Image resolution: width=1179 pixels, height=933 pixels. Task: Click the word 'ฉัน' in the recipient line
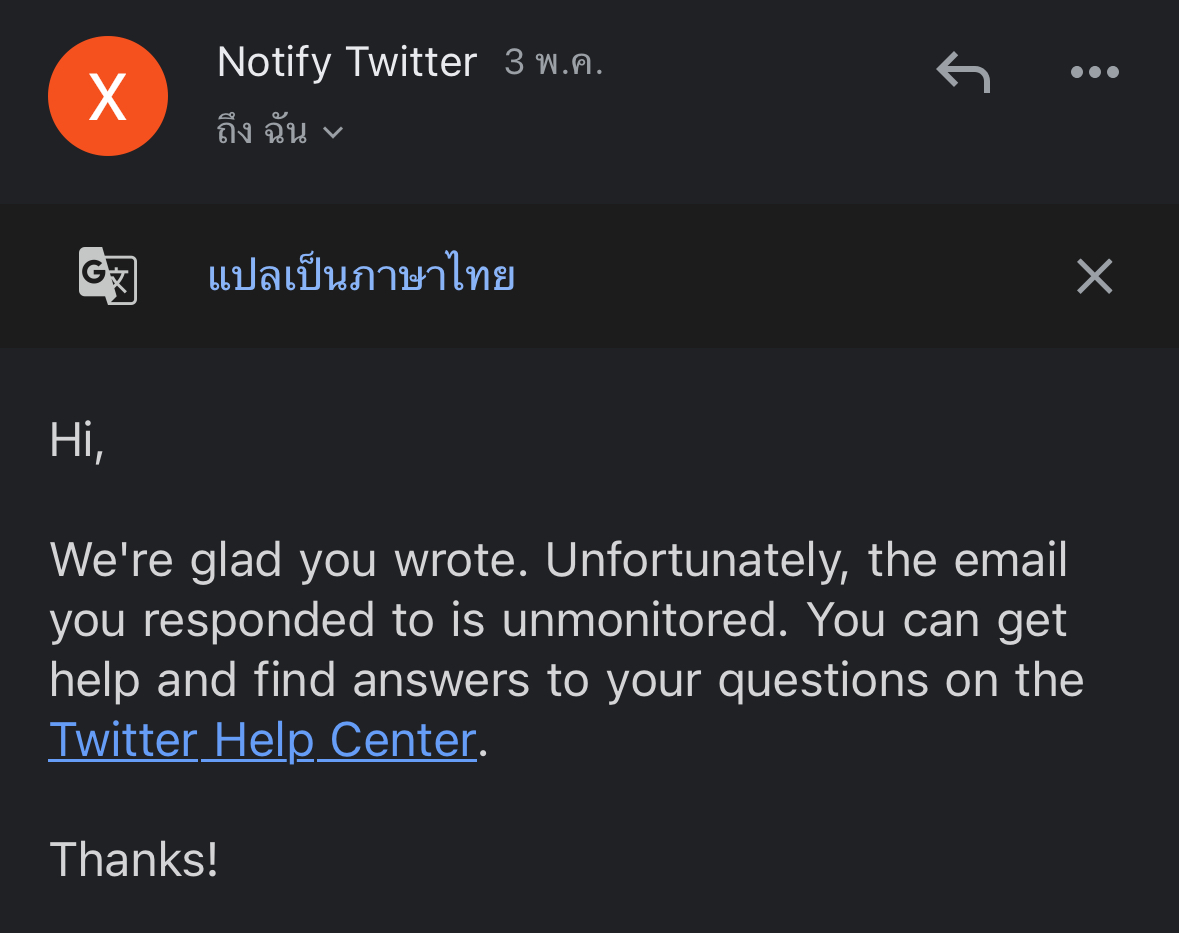(285, 129)
